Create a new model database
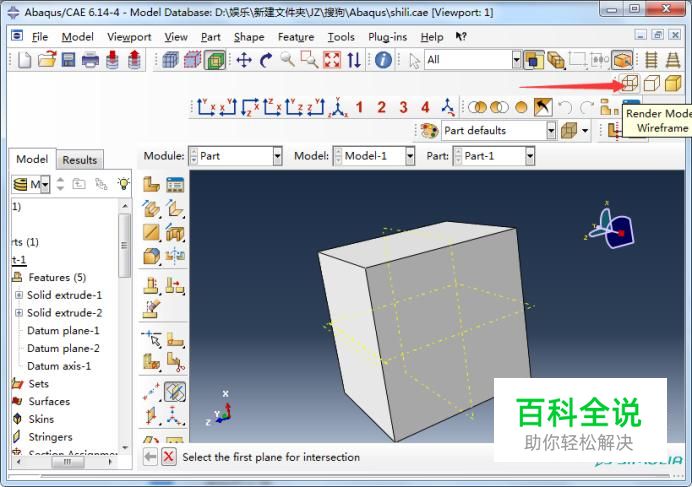Viewport: 692px width, 487px height. [25, 60]
